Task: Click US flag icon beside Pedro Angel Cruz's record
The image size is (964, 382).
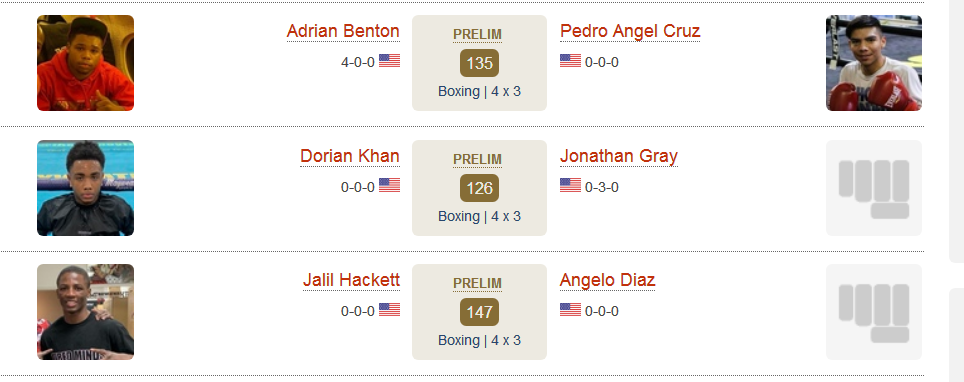Action: click(x=571, y=60)
